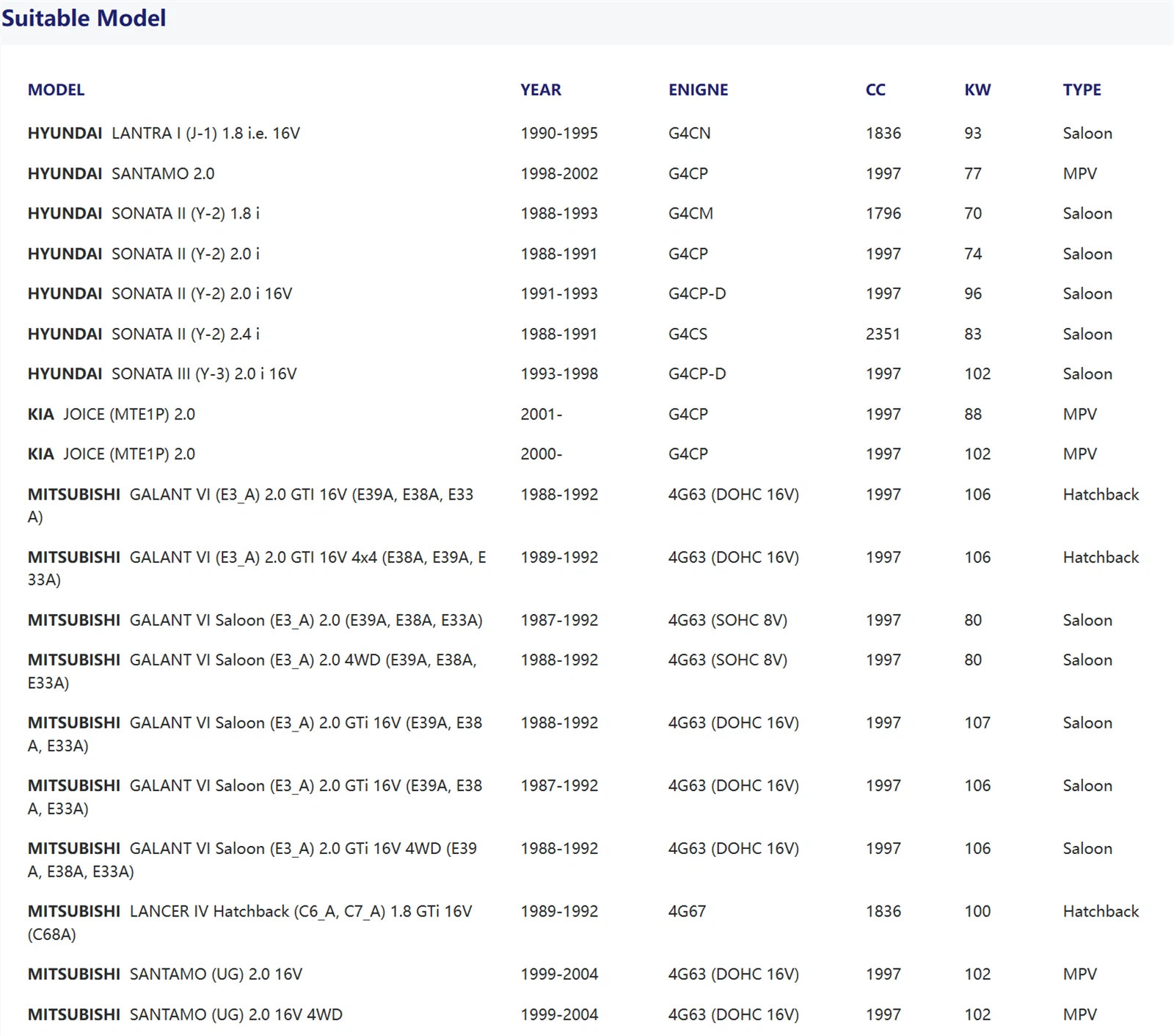Click MITSUBISHI SANTAMO (UG) 2.0 16V model
This screenshot has height=1036, width=1174.
click(x=165, y=974)
